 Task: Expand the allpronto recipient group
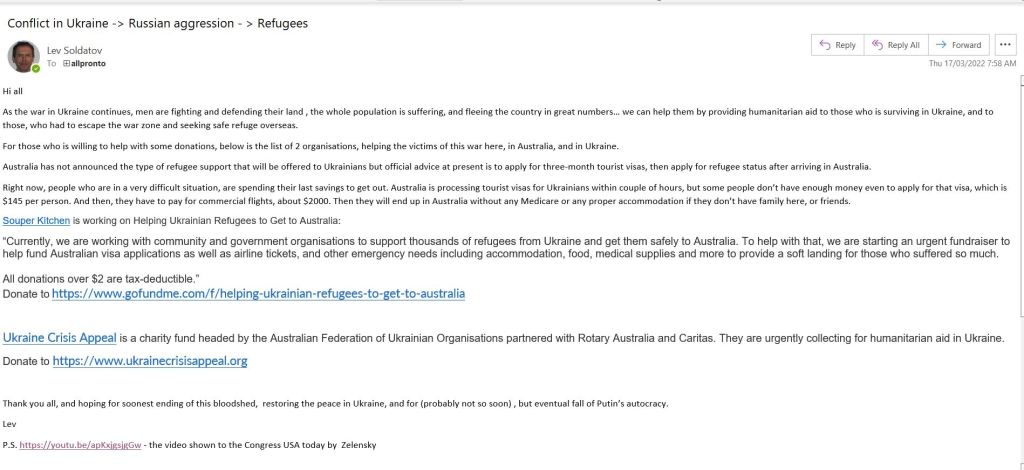(66, 63)
